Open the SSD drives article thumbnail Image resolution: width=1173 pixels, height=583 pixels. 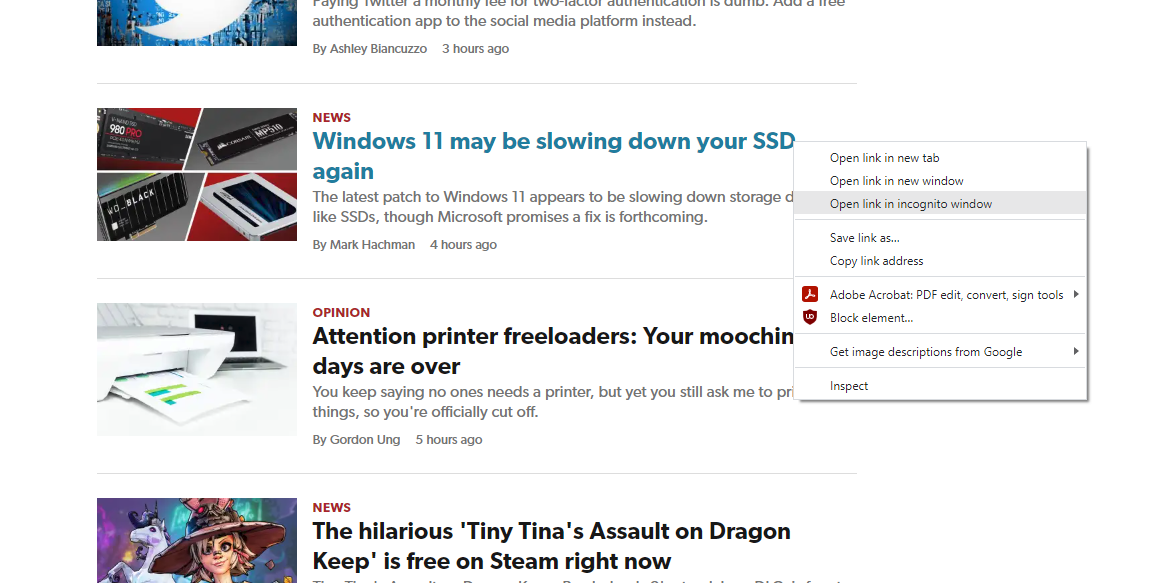tap(197, 174)
